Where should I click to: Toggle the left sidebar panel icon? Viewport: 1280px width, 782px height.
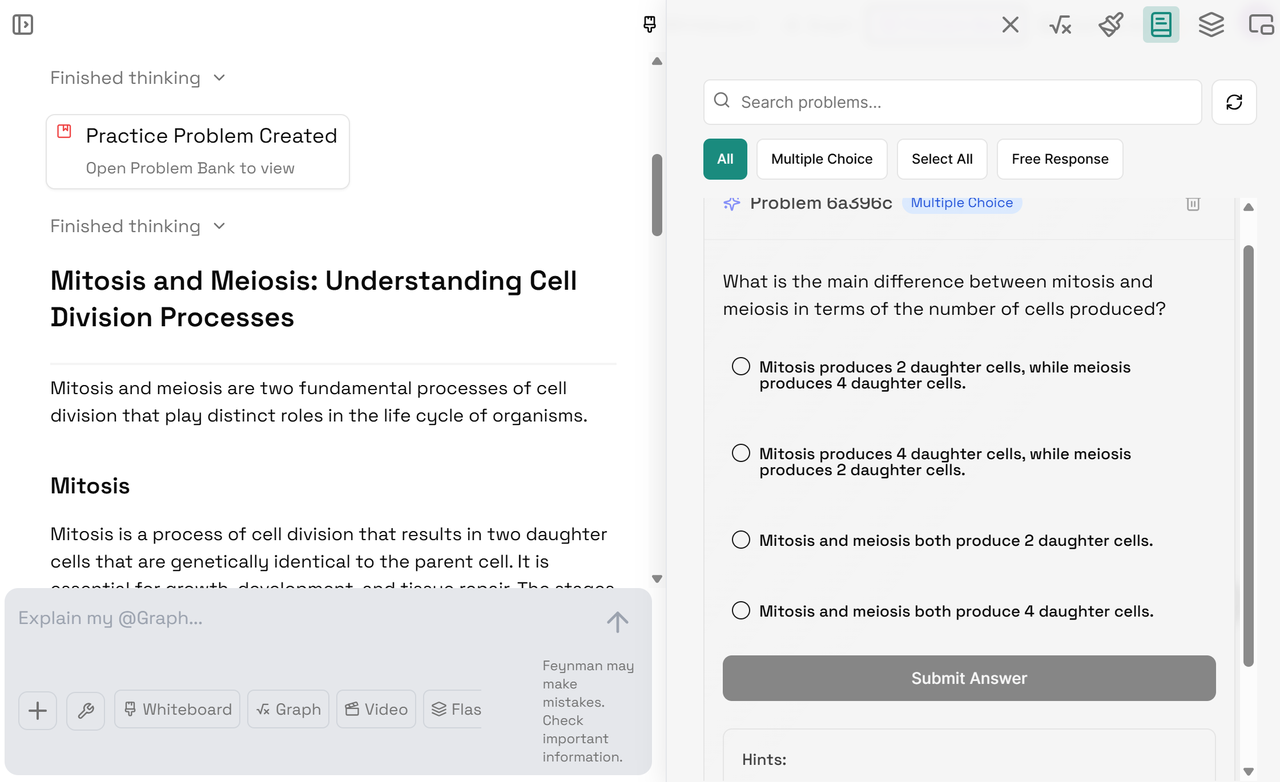coord(23,25)
